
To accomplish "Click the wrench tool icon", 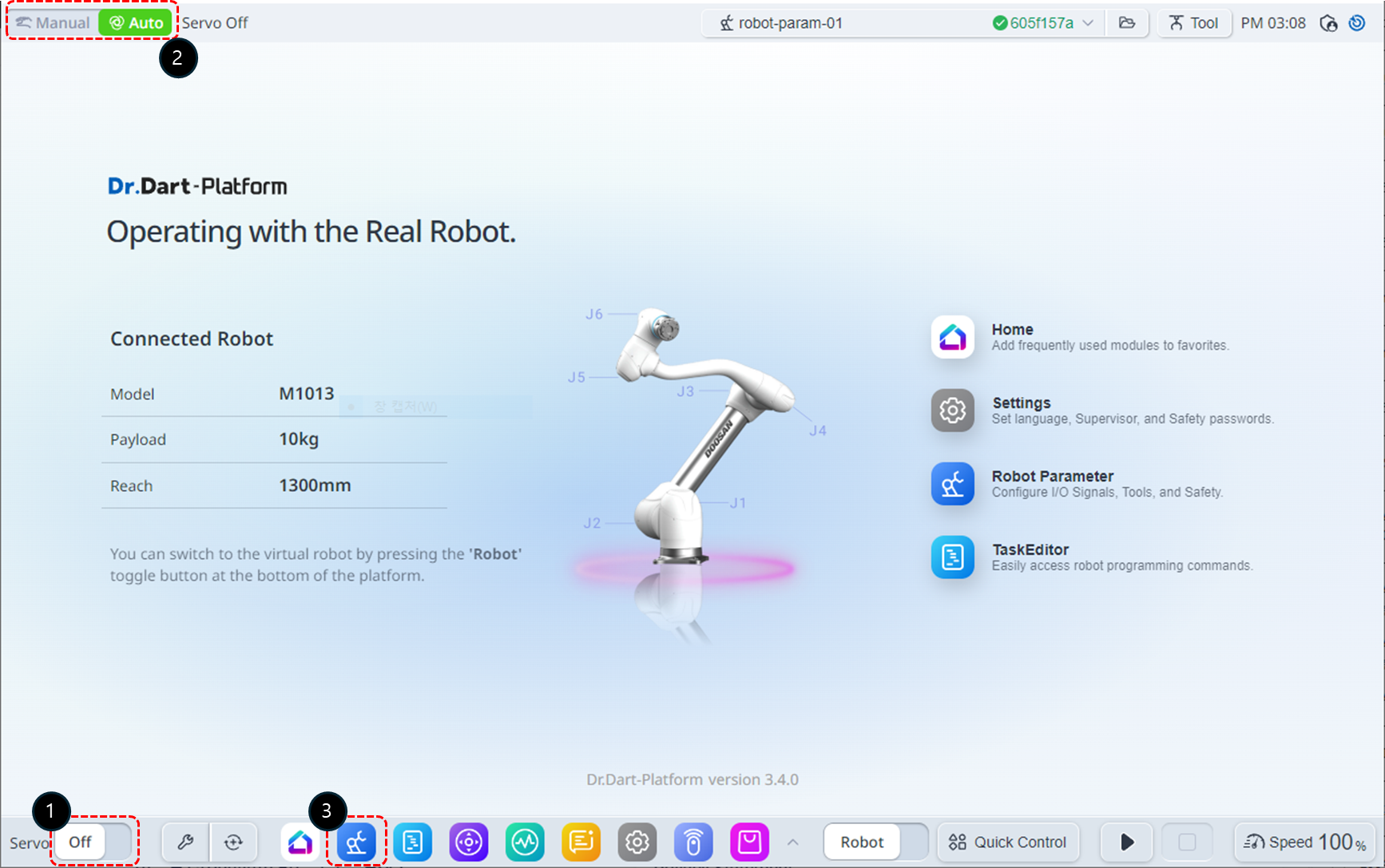I will tap(185, 842).
